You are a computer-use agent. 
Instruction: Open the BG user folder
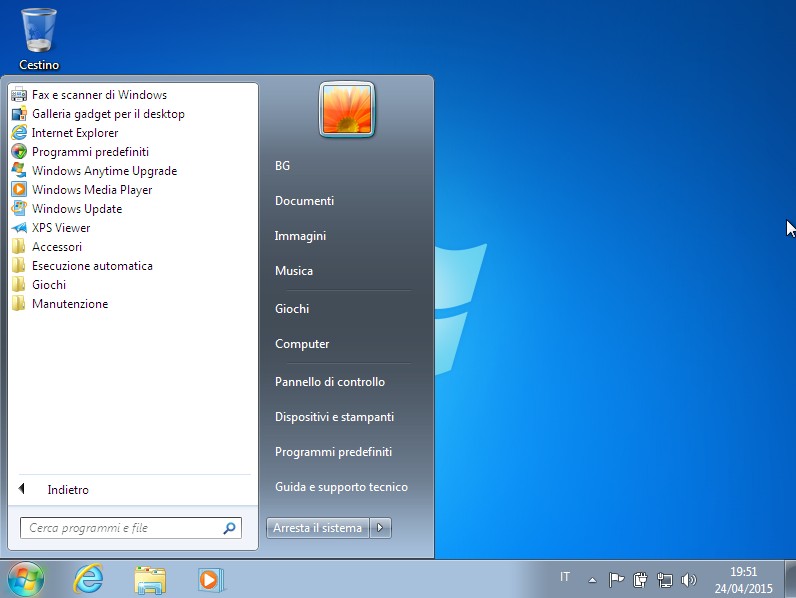pyautogui.click(x=282, y=166)
